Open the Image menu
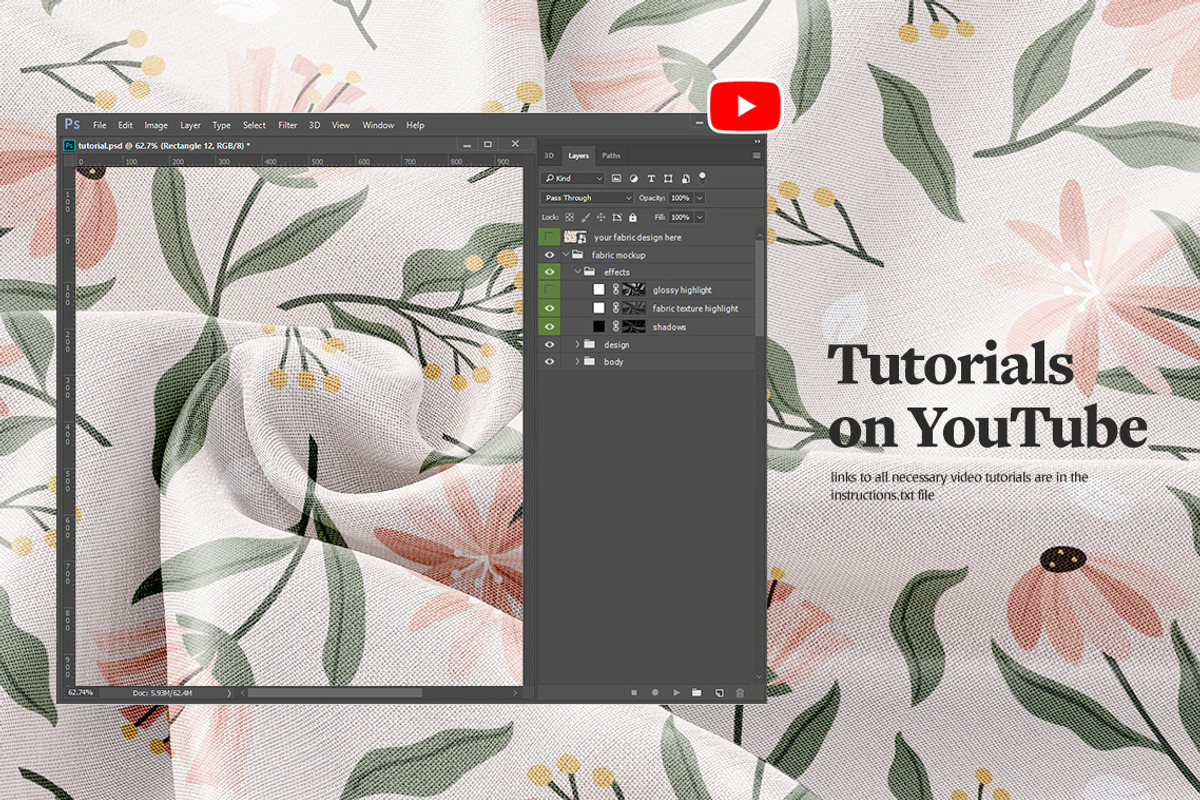Image resolution: width=1200 pixels, height=800 pixels. 156,125
